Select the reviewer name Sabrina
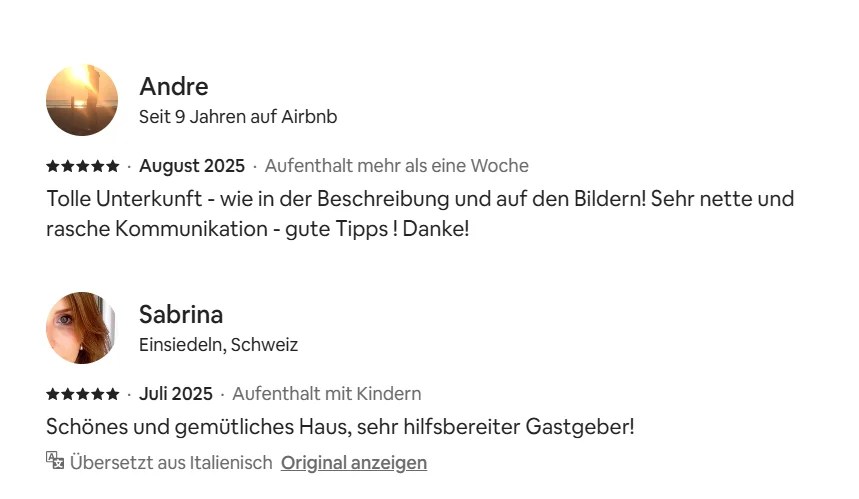Viewport: 859px width, 499px height. pyautogui.click(x=181, y=314)
